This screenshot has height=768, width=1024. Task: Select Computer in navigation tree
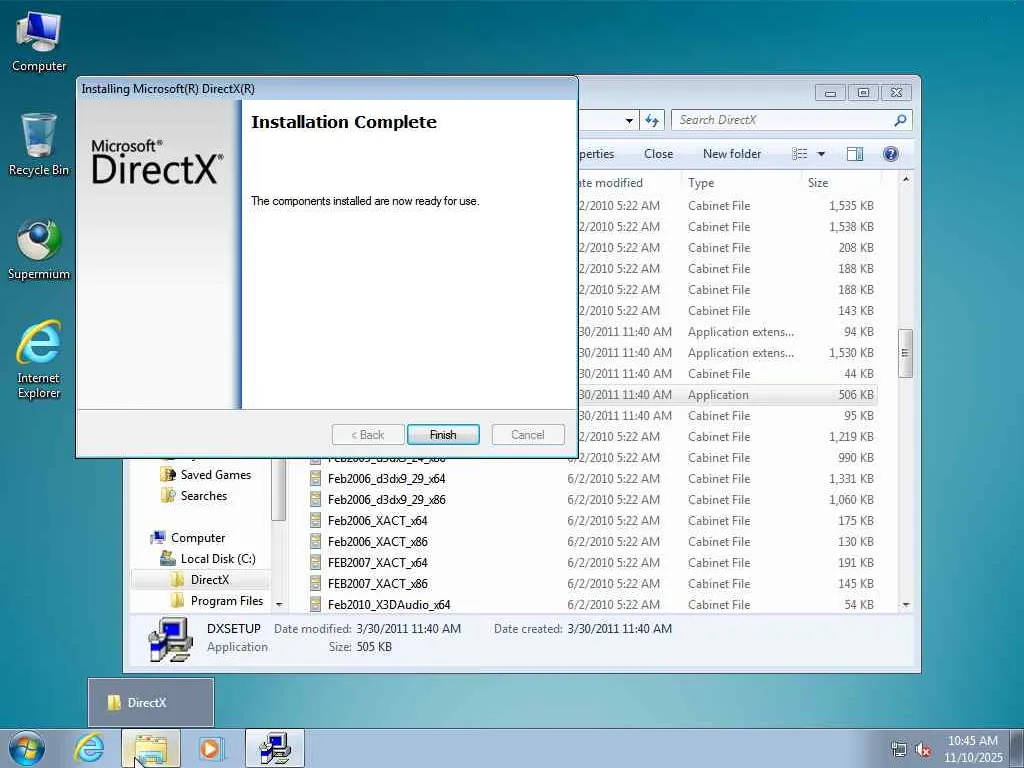[198, 537]
